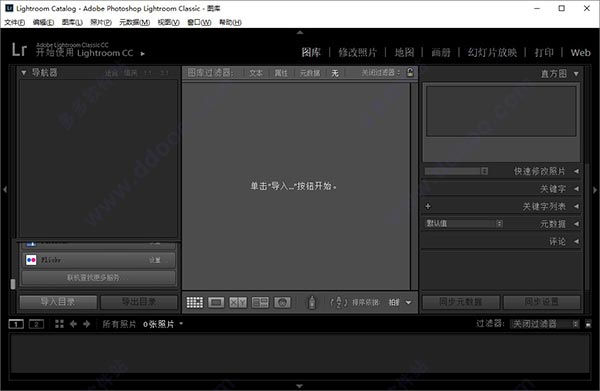Expand the Comments panel

pyautogui.click(x=576, y=241)
